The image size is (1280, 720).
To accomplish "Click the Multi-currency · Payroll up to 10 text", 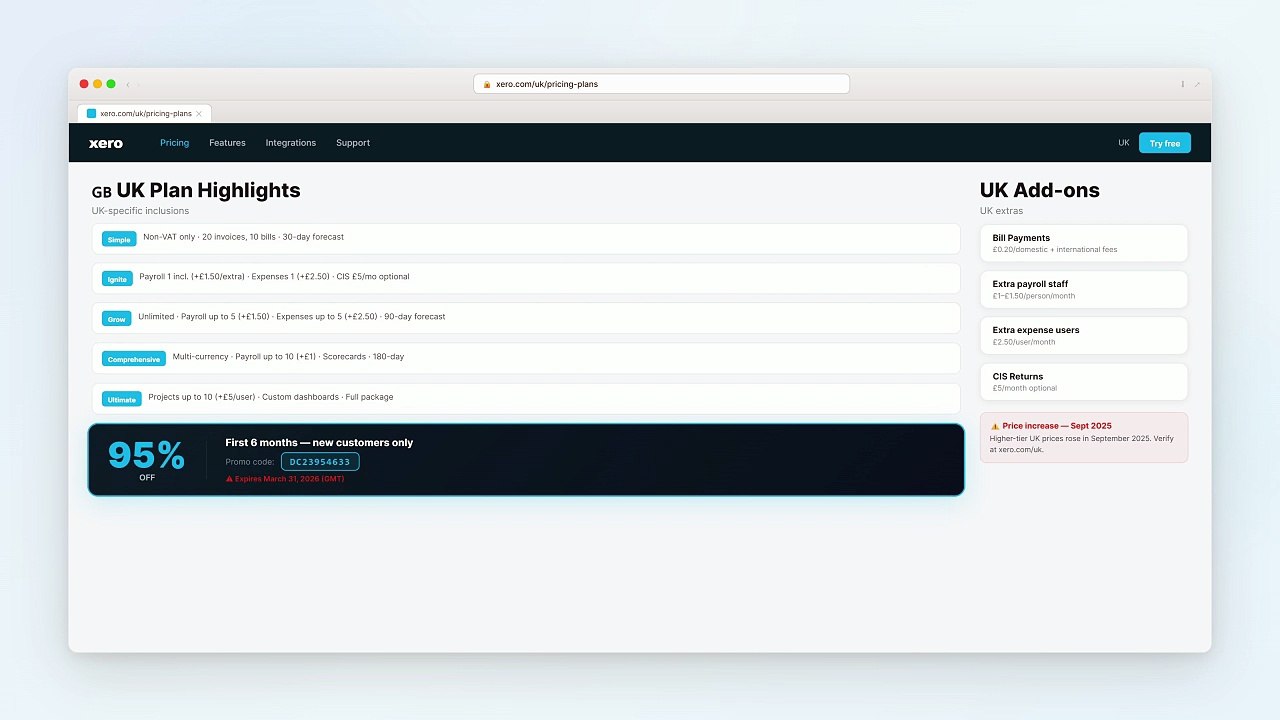I will click(288, 357).
